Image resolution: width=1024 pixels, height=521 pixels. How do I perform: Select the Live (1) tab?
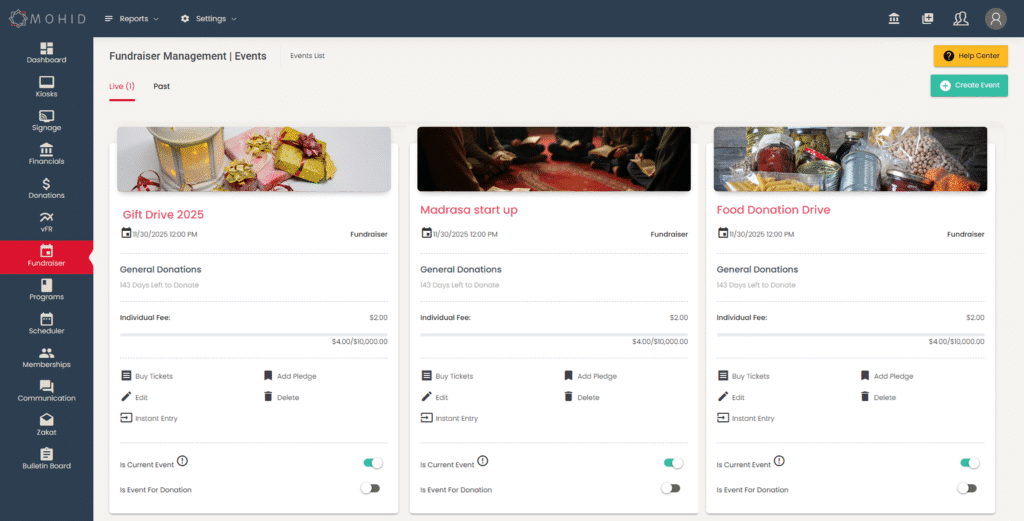coord(121,86)
